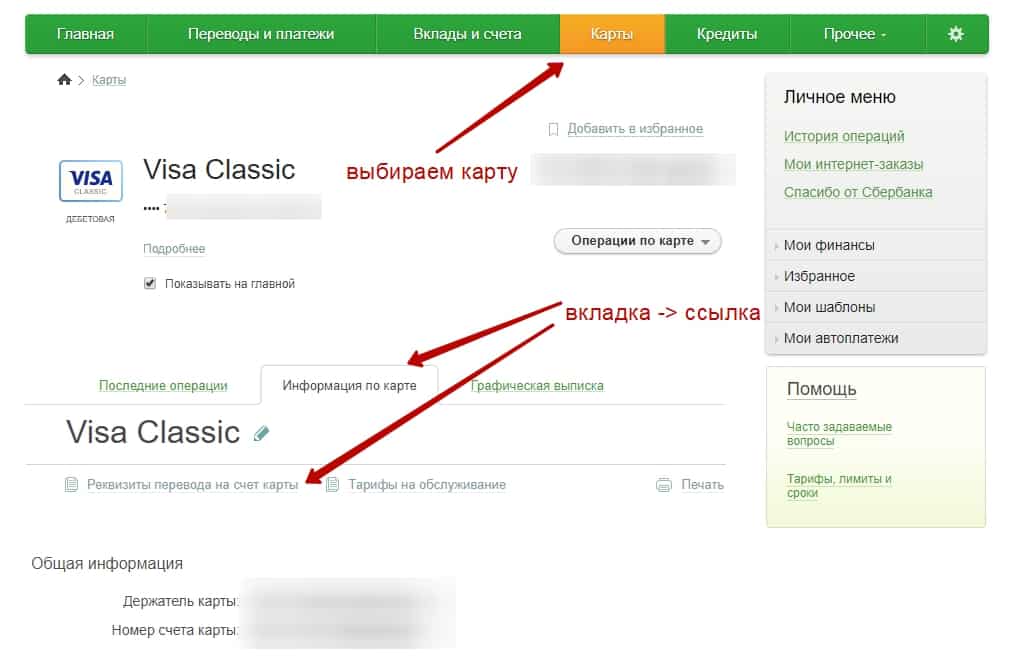
Task: Click the Подробнее link under card name
Action: click(x=174, y=249)
